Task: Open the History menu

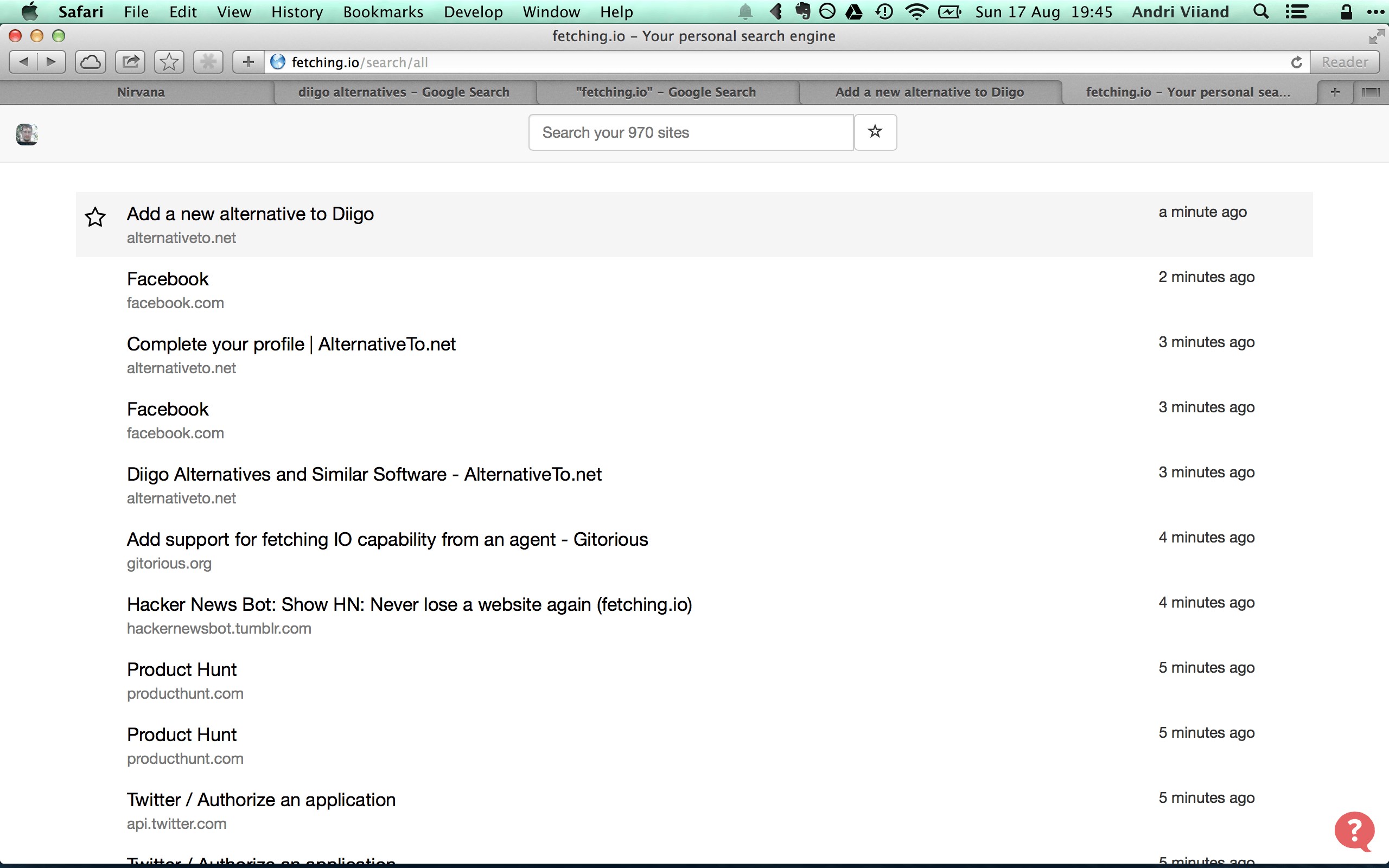Action: coord(297,11)
